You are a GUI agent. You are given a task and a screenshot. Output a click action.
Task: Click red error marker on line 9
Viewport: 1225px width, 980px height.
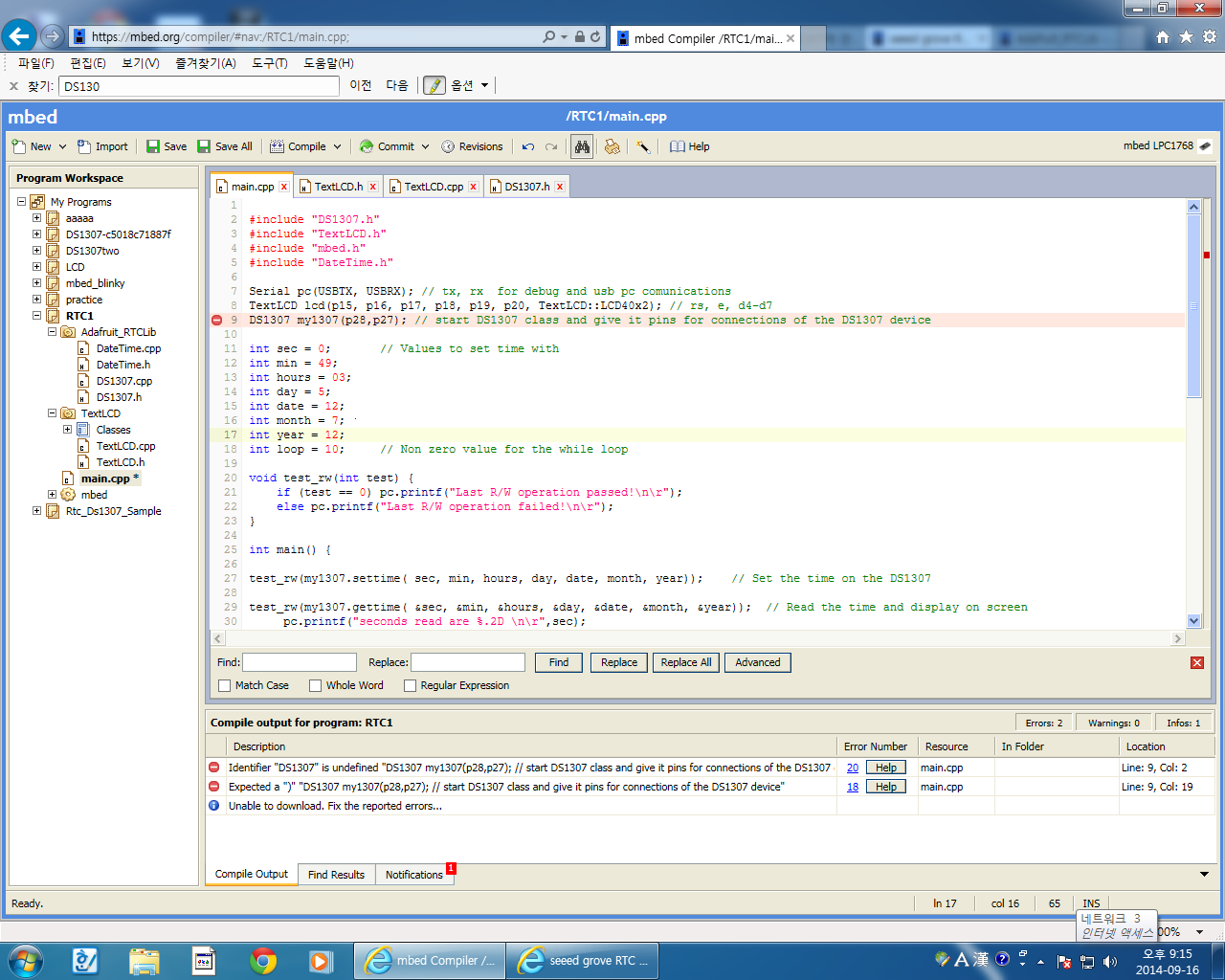tap(216, 321)
